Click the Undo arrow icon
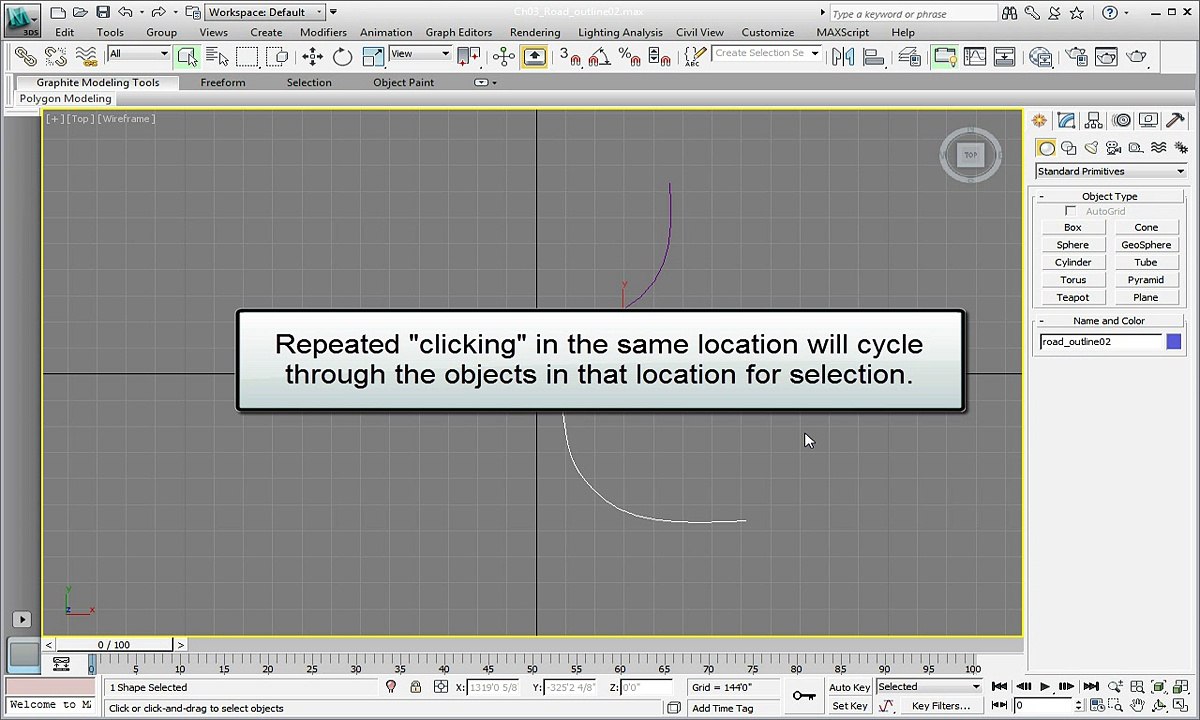This screenshot has width=1200, height=720. pos(125,12)
